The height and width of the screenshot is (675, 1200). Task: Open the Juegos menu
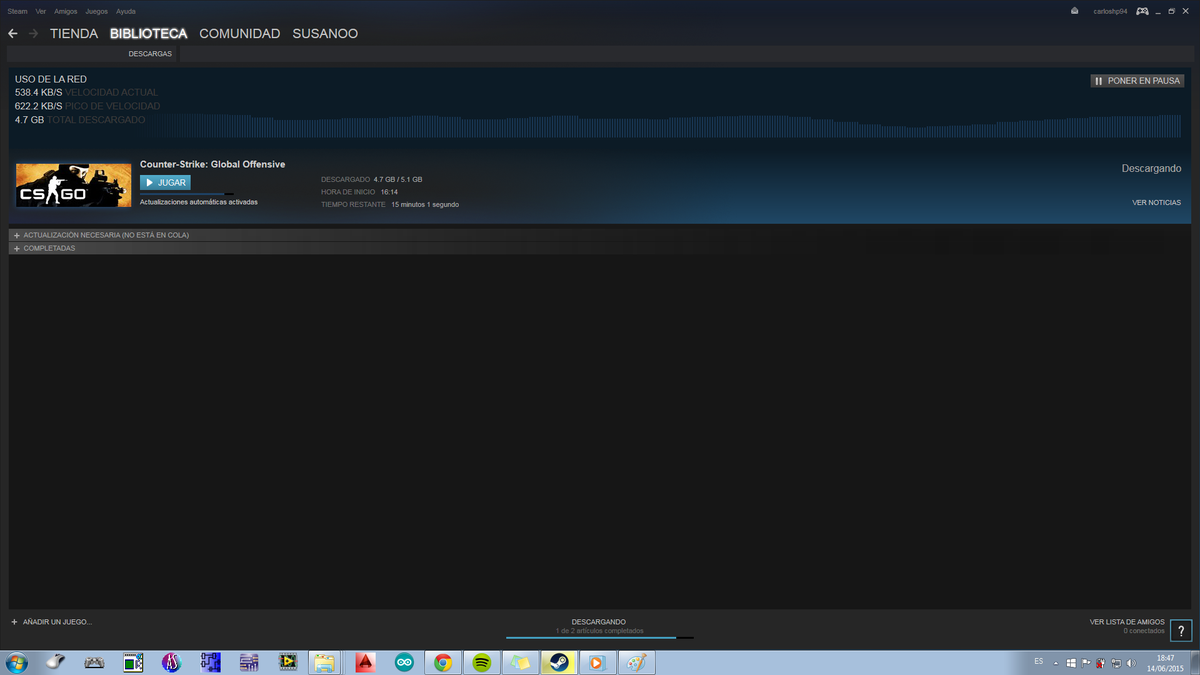point(96,11)
